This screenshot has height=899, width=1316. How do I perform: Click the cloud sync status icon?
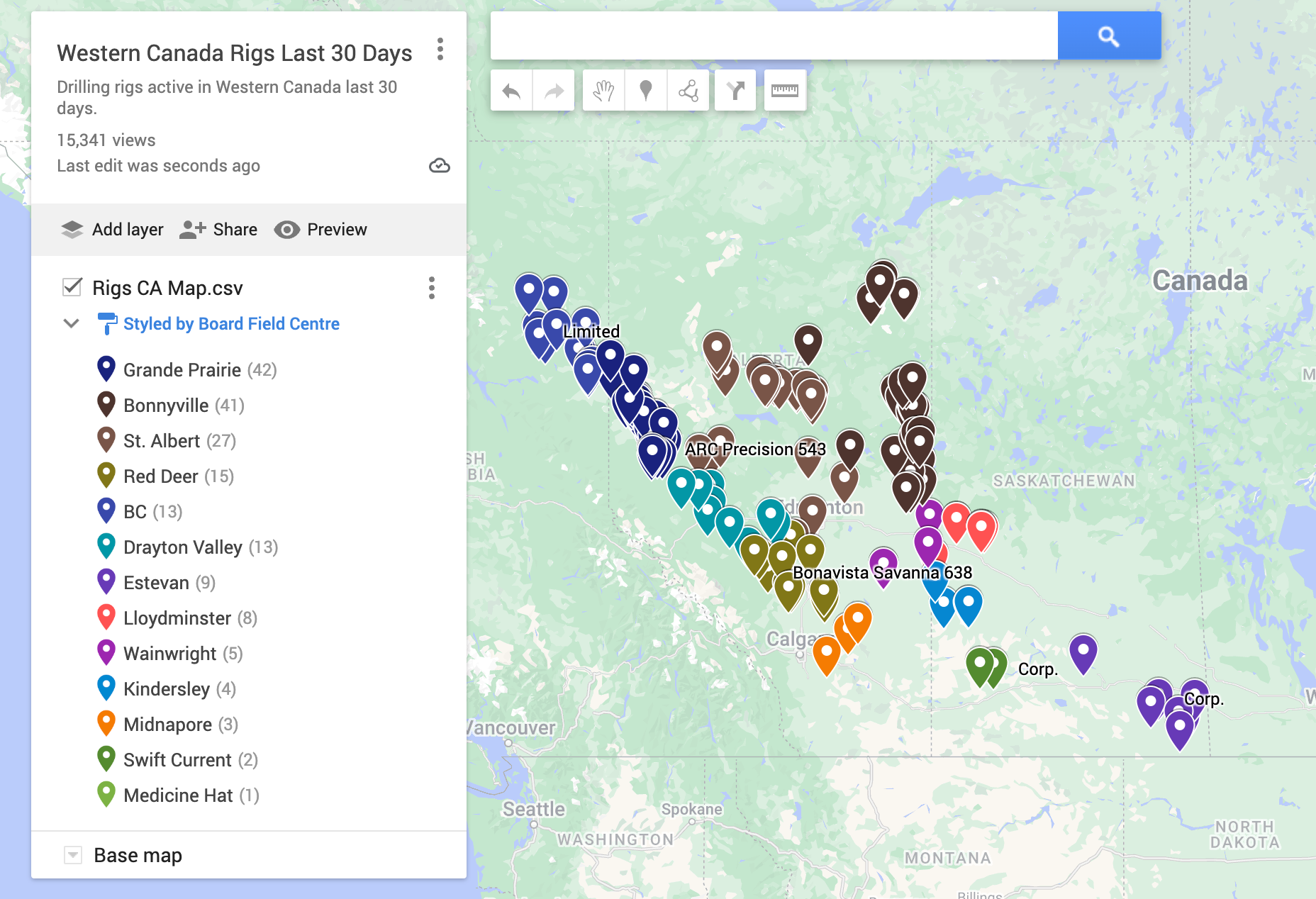pos(440,166)
